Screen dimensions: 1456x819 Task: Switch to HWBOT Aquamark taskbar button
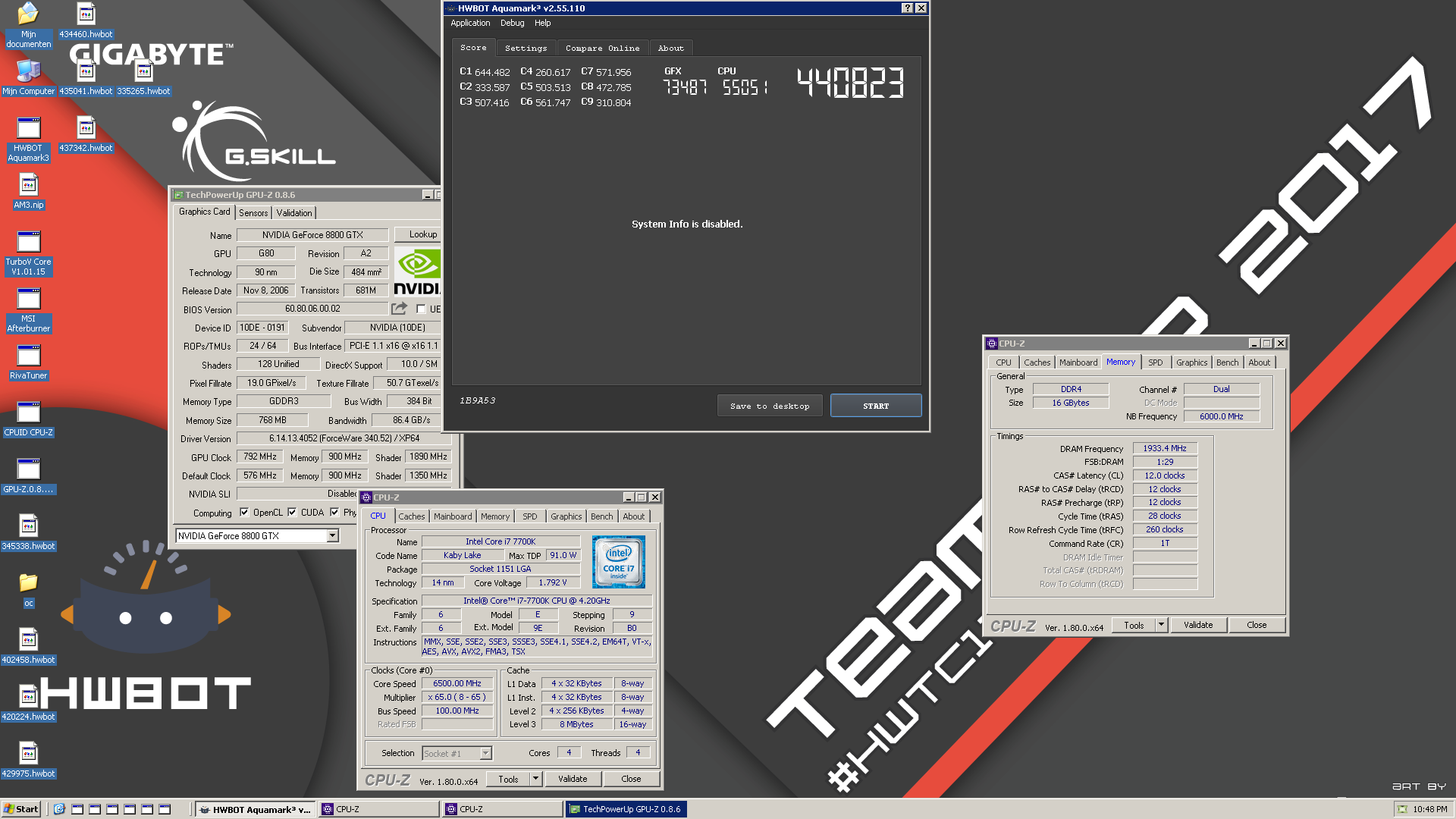255,809
